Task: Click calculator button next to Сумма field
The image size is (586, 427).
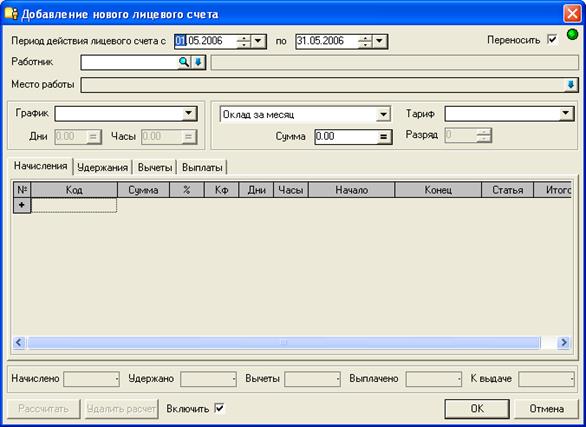Action: point(383,137)
